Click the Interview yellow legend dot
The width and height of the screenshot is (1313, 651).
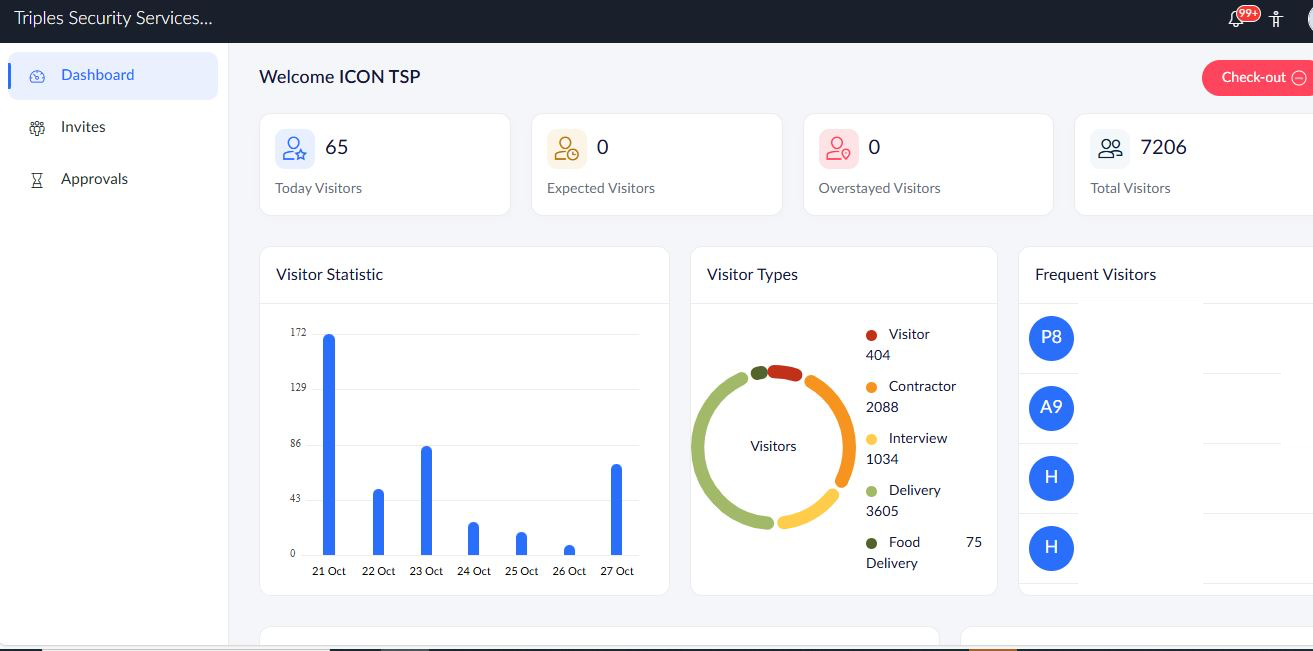point(871,439)
